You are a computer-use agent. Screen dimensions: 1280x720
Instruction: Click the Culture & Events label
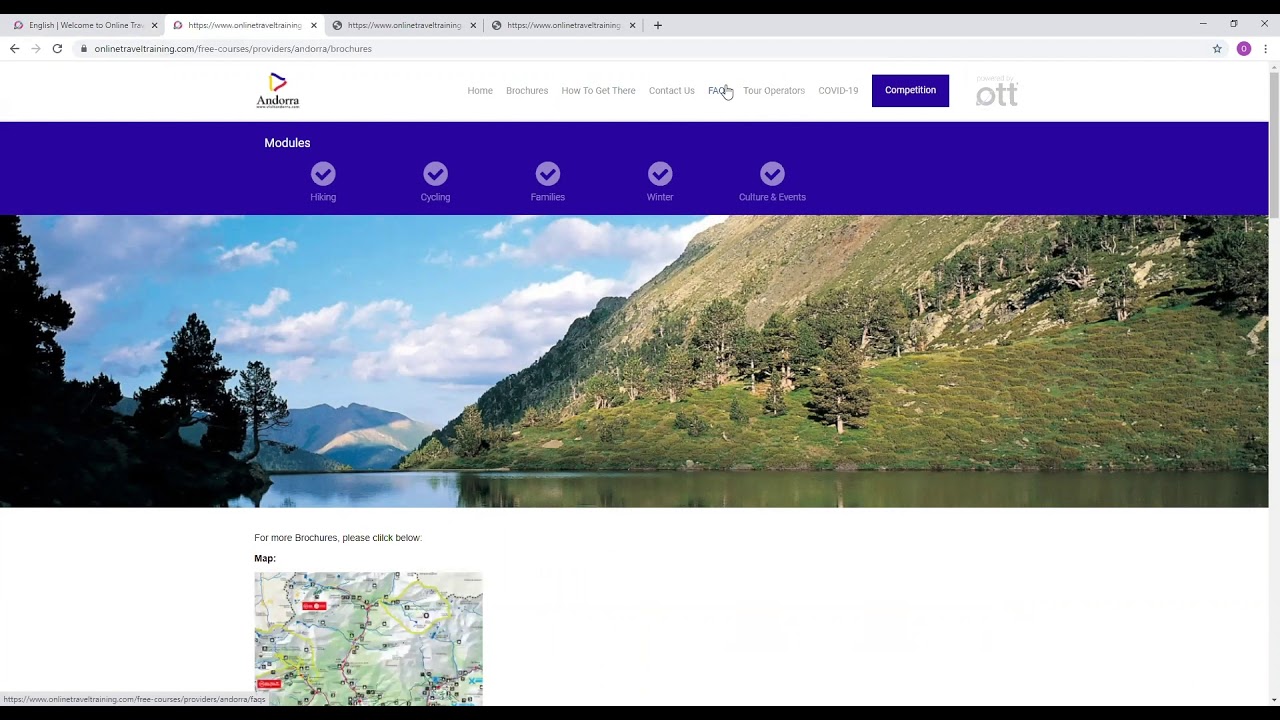point(772,197)
